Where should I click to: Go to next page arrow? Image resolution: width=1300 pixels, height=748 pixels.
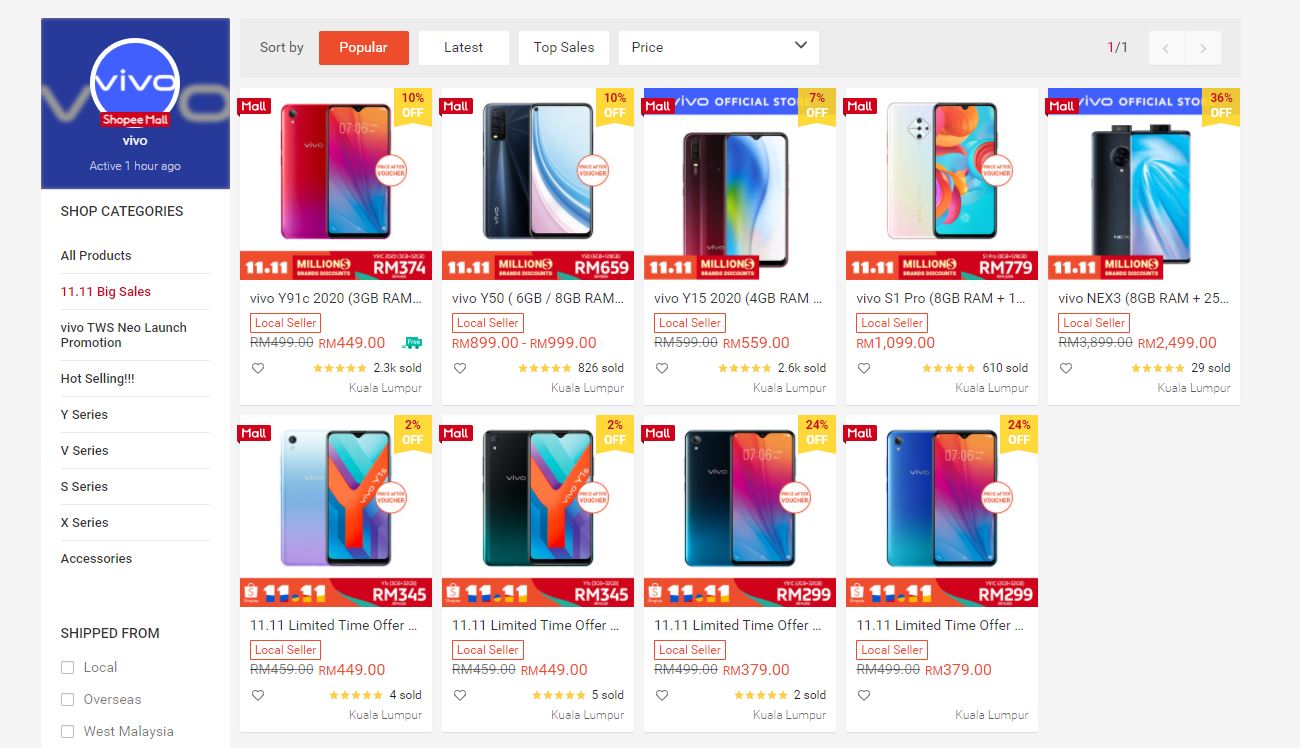[1203, 48]
